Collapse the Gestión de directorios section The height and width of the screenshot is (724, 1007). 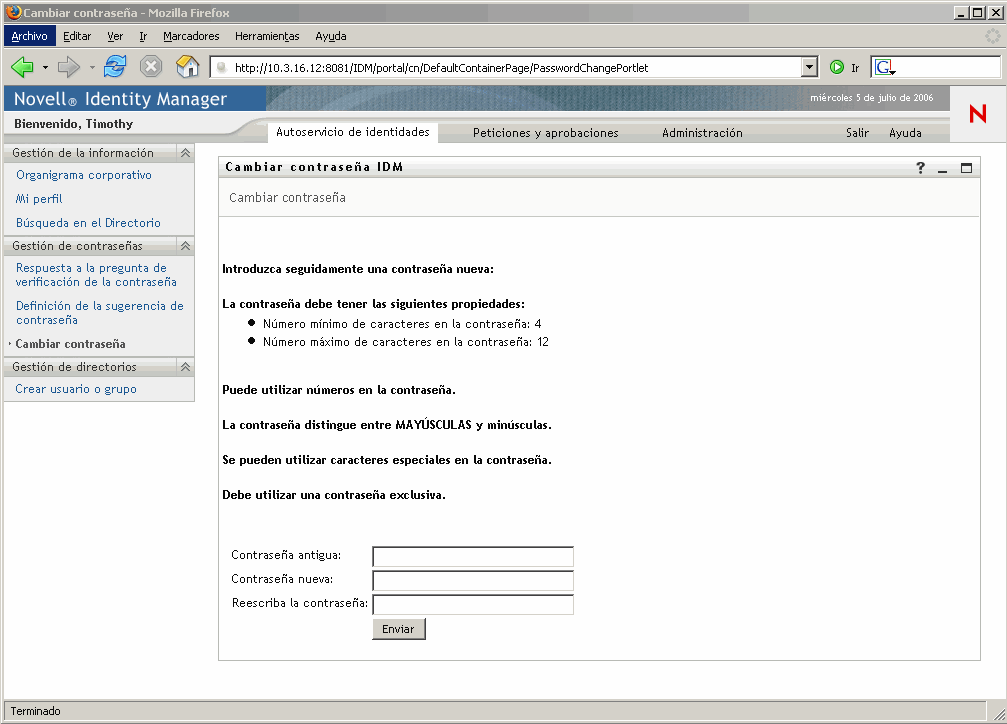(x=185, y=367)
